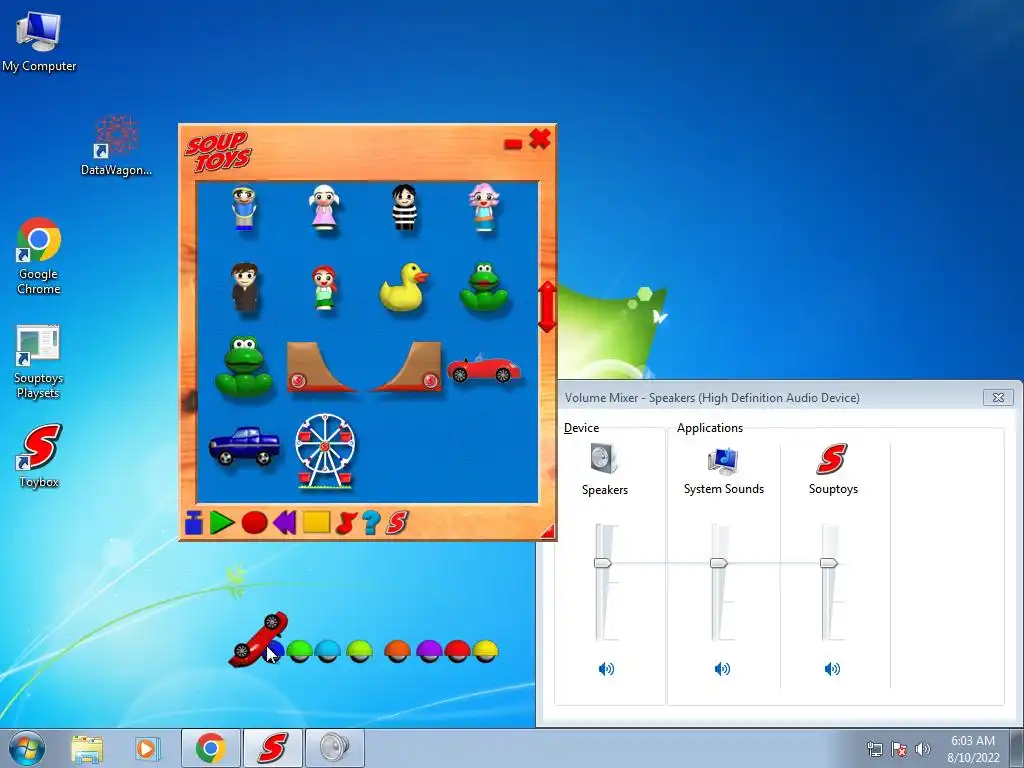1024x768 pixels.
Task: Select Souptoys Playsets desktop shortcut
Action: [38, 362]
